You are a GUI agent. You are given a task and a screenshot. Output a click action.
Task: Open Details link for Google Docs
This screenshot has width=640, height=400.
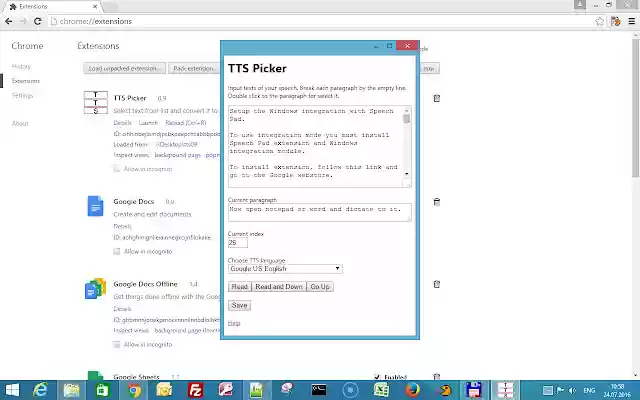(x=122, y=226)
